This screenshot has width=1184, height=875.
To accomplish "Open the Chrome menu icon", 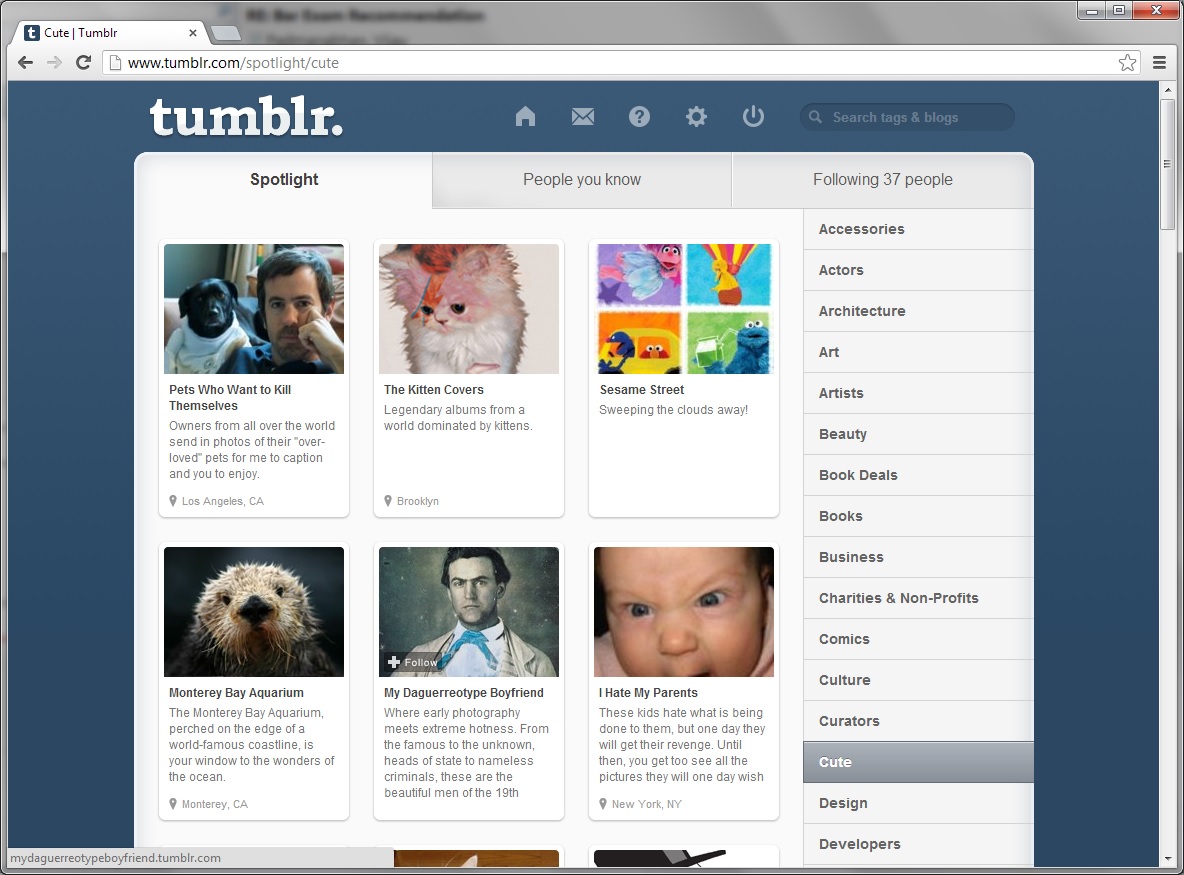I will (1160, 63).
